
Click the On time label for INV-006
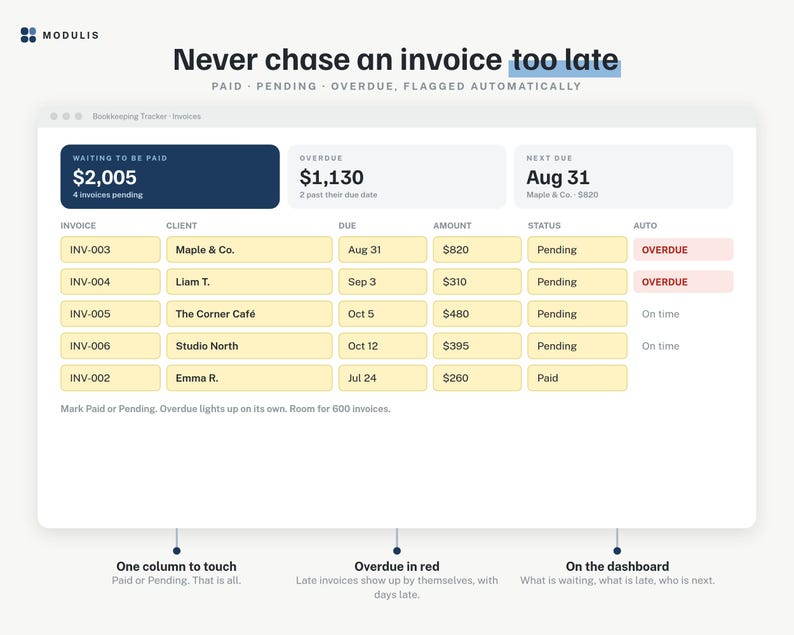click(660, 346)
